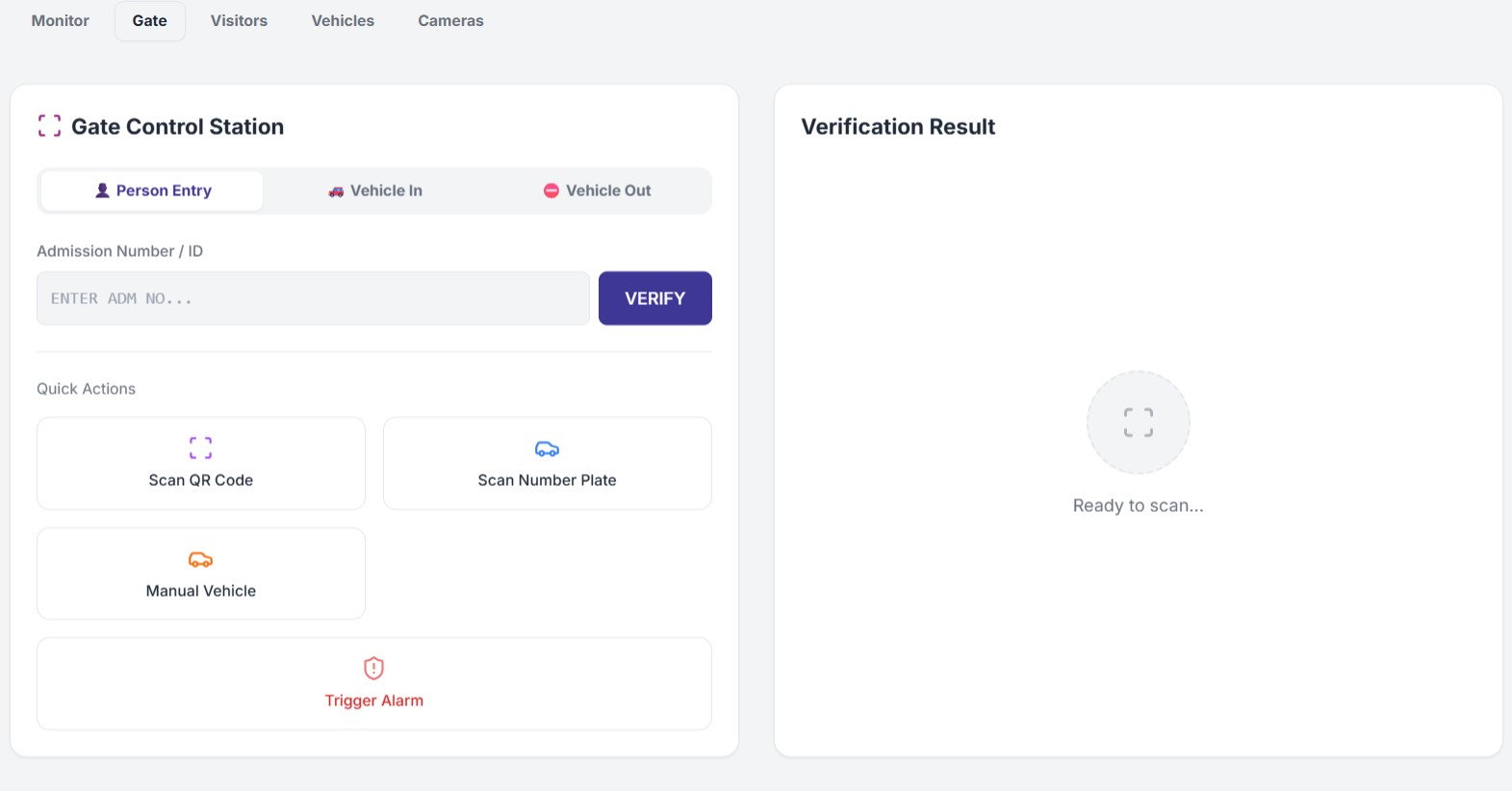The image size is (1512, 791).
Task: Switch mode to Vehicle In
Action: pos(375,191)
